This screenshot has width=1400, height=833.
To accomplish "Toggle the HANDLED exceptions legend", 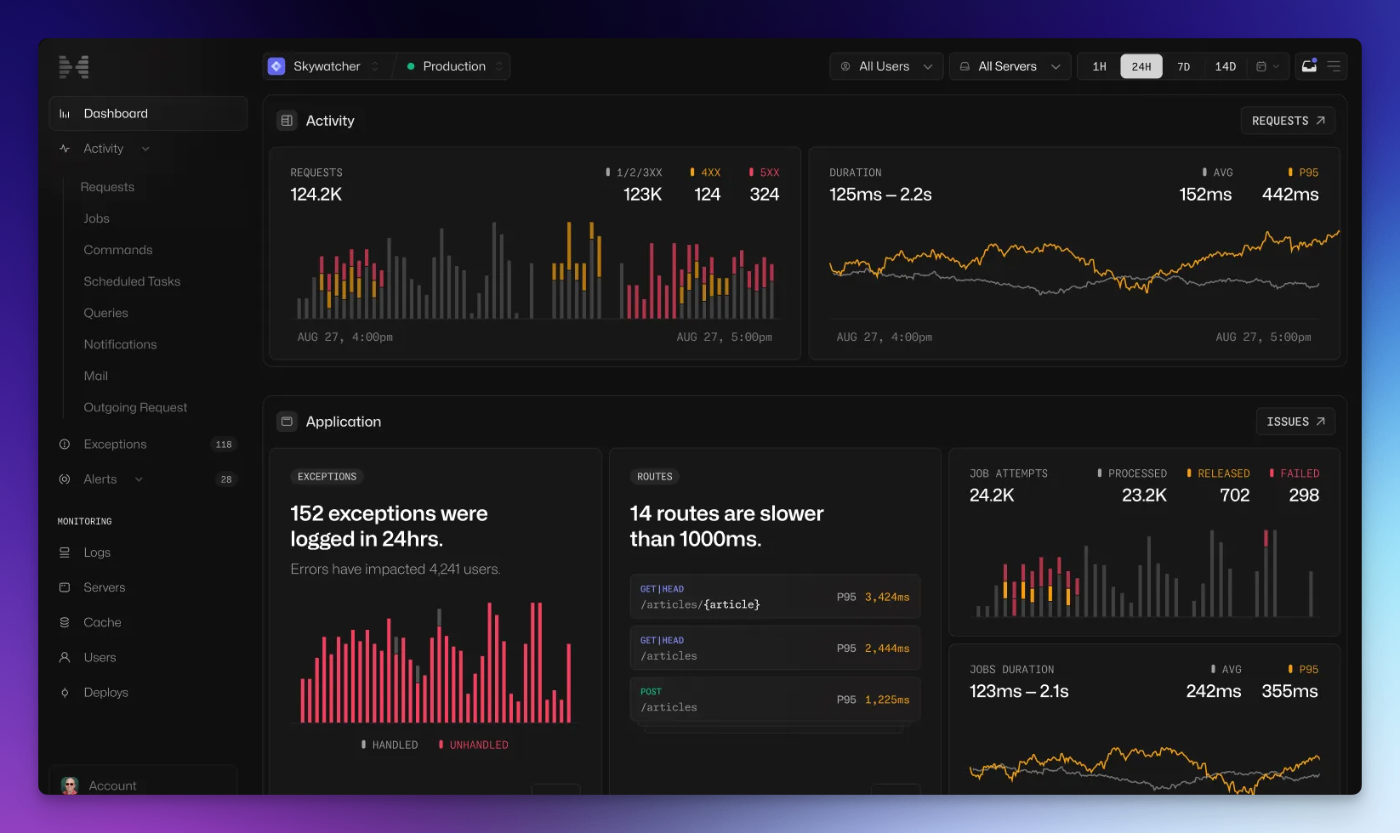I will point(390,745).
